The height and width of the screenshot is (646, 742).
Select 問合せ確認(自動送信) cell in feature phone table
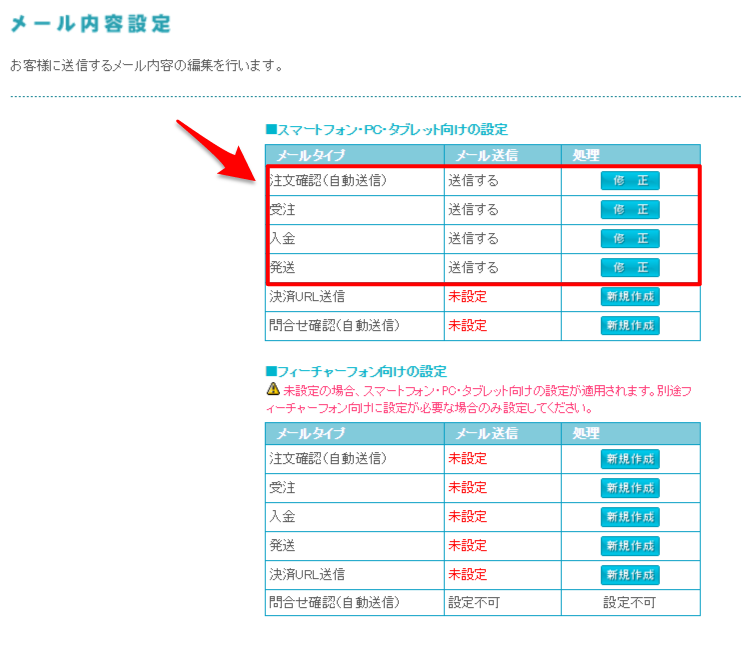click(355, 602)
